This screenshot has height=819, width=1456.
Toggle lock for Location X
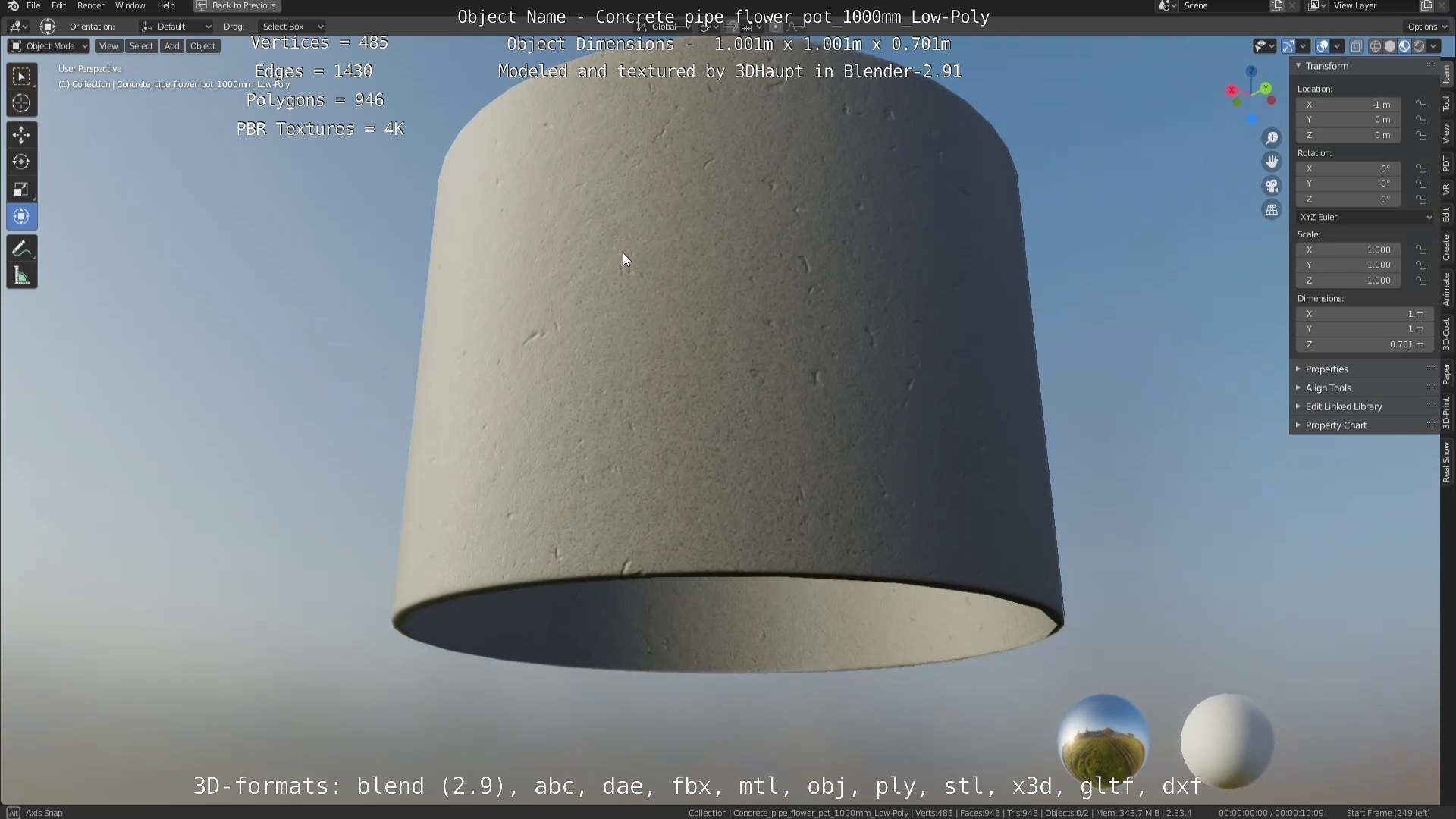click(1421, 105)
